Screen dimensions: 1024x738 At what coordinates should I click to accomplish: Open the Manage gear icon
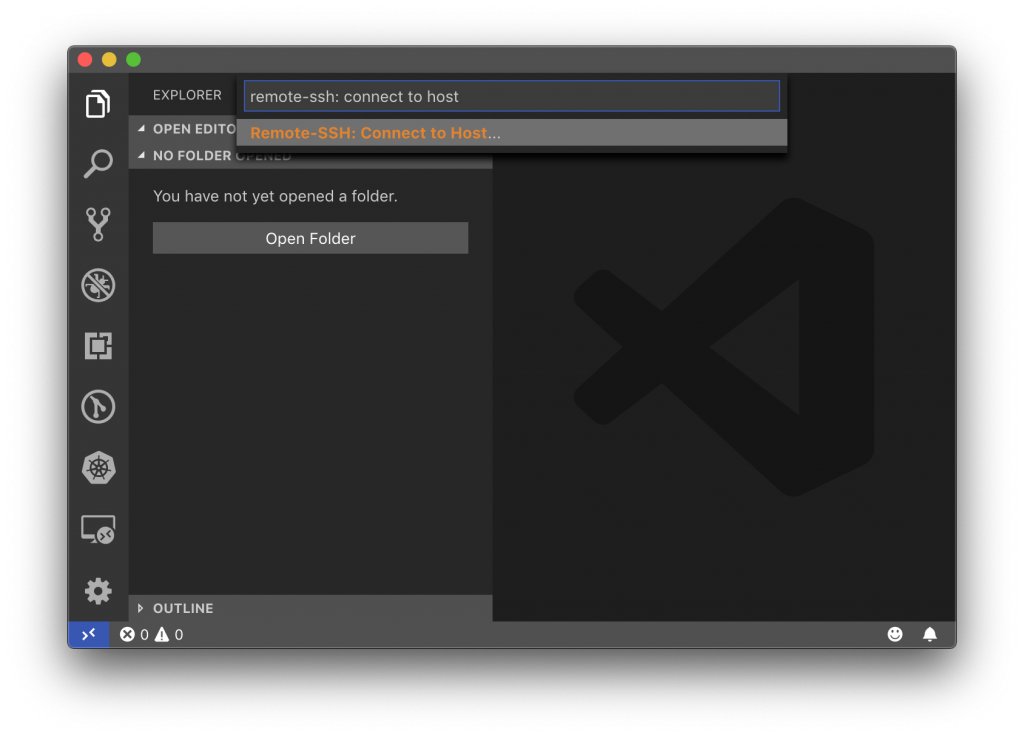pos(98,591)
